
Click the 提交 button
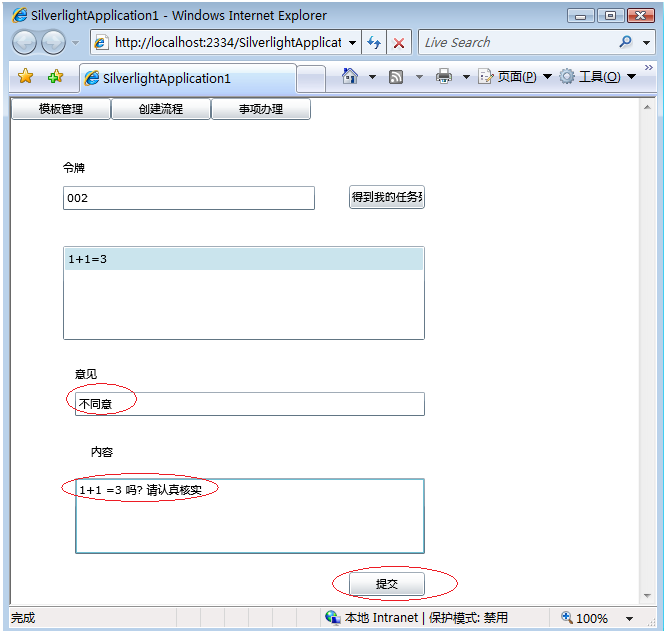[387, 584]
